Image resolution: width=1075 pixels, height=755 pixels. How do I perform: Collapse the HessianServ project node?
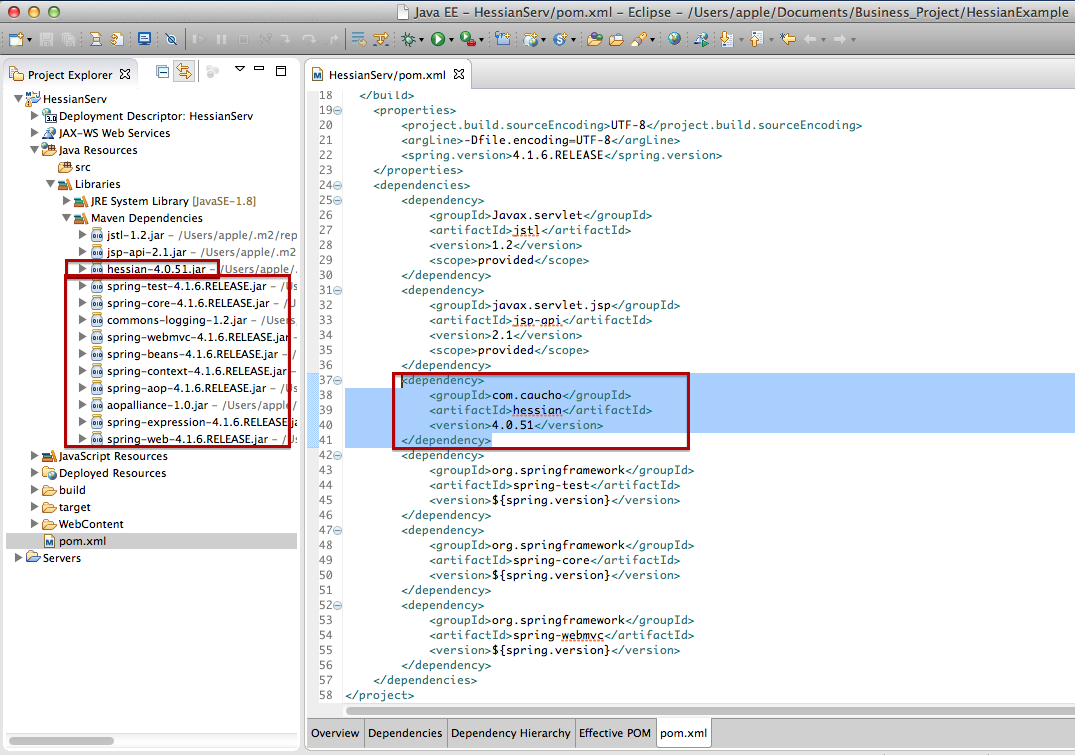pos(19,99)
